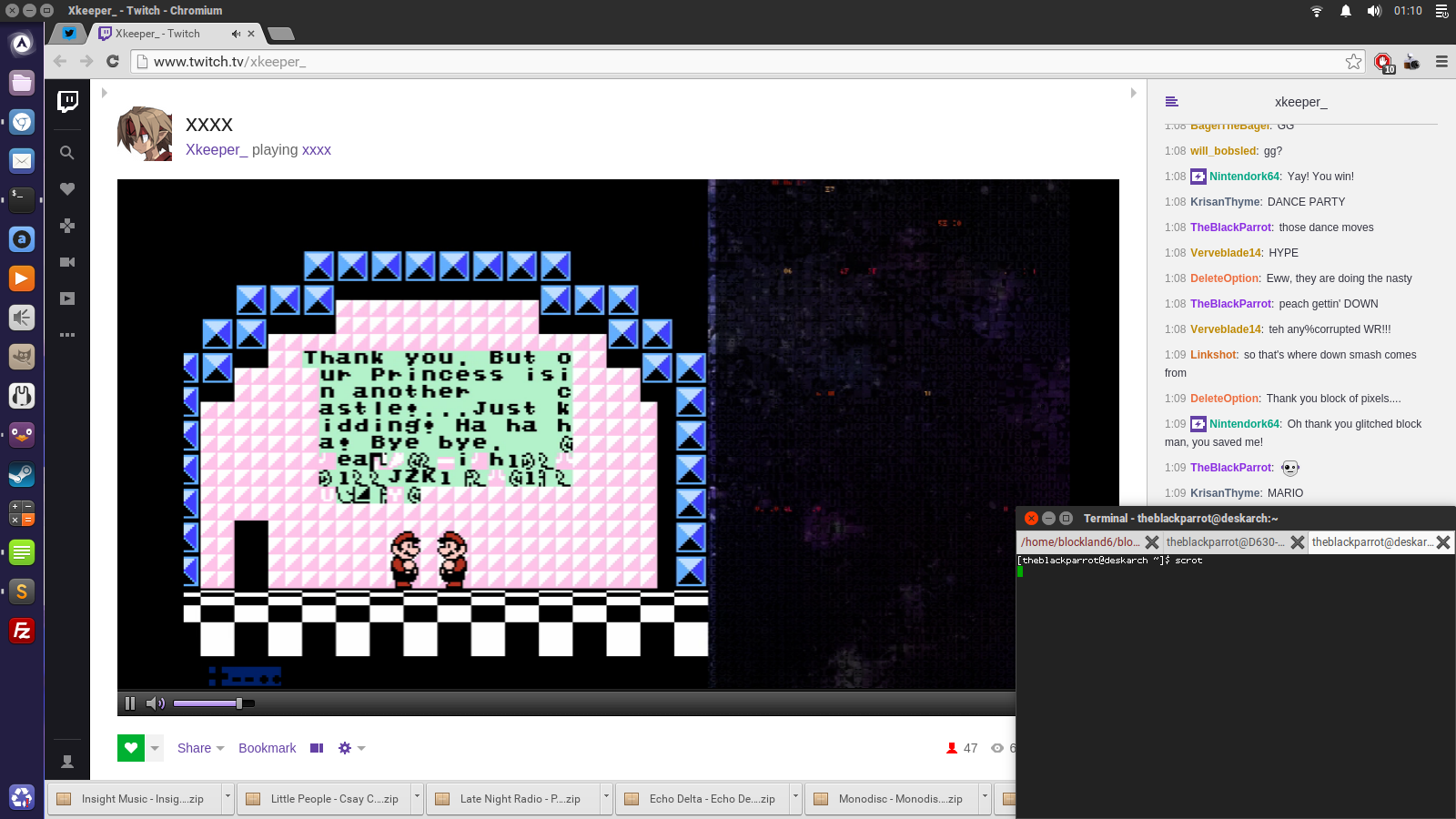Open Twitch home logo in sidebar
The image size is (1456, 819).
(67, 101)
